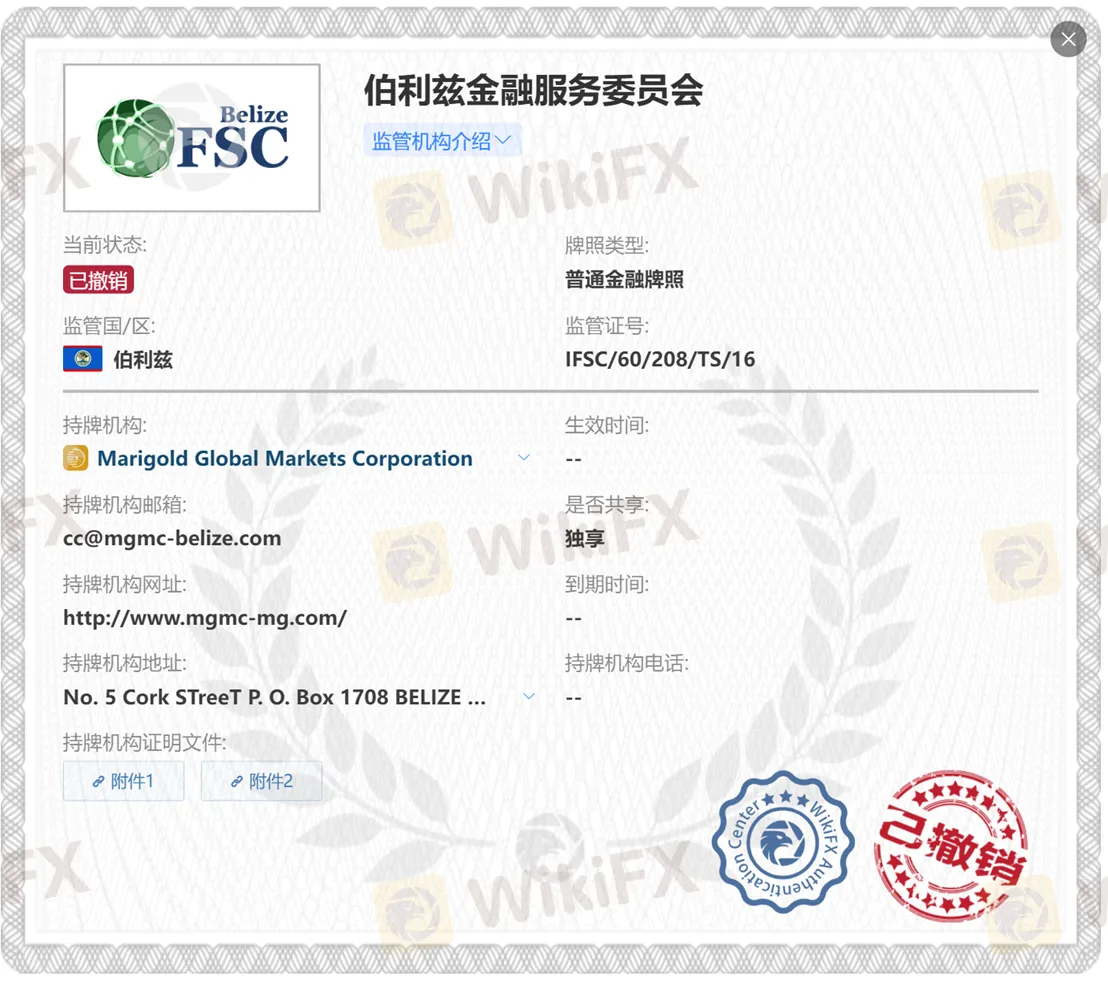Click the Belize flag icon
Viewport: 1108px width, 981px height.
pyautogui.click(x=83, y=359)
